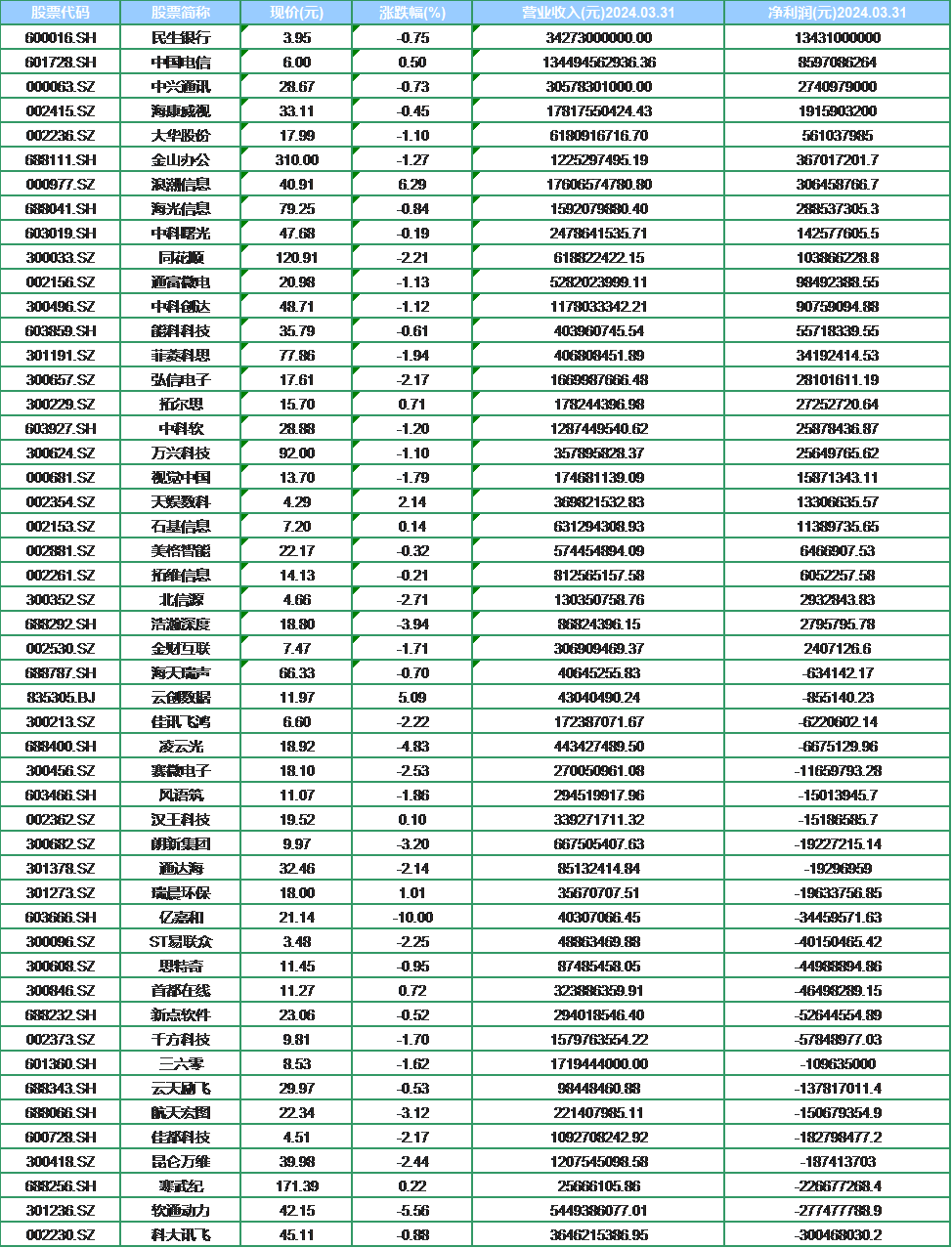Click the 净利润(元)2024.03.31 column header

tap(837, 13)
